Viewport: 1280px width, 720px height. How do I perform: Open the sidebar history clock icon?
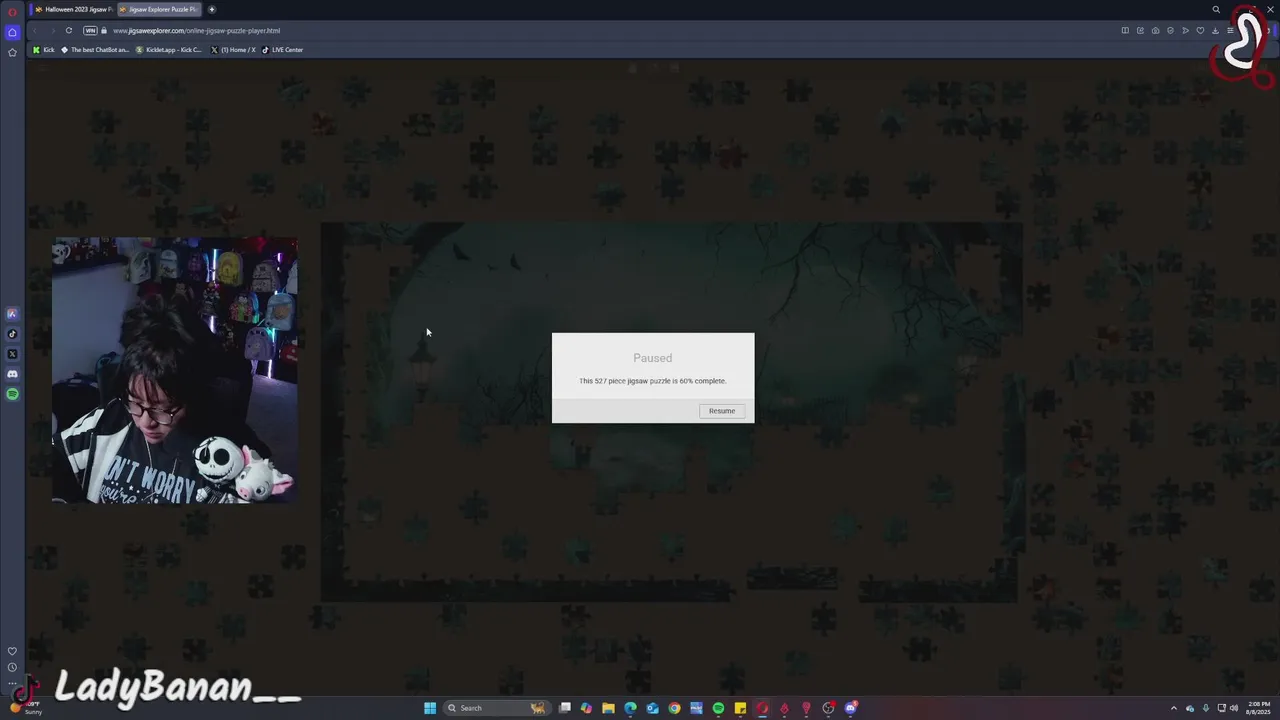tap(12, 667)
